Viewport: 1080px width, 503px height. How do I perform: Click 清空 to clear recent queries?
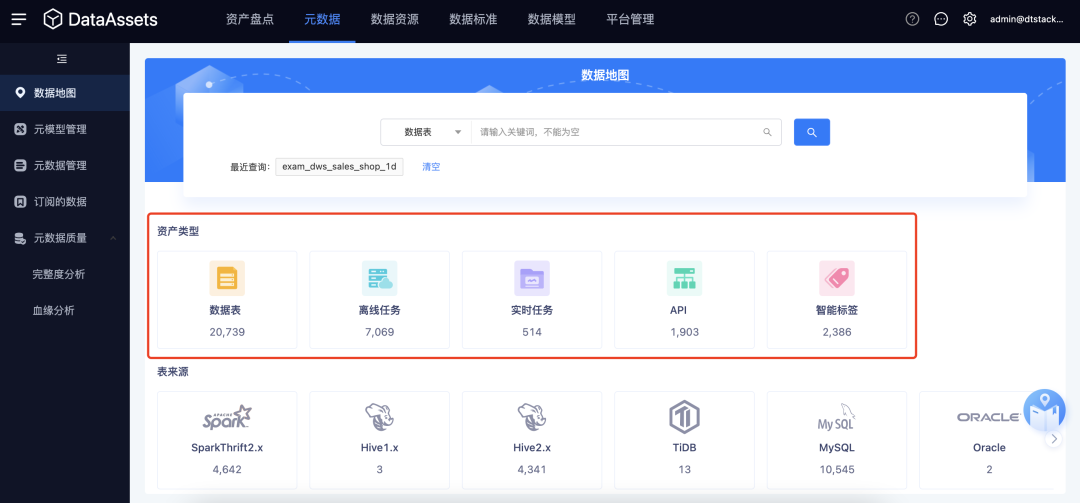pyautogui.click(x=431, y=167)
